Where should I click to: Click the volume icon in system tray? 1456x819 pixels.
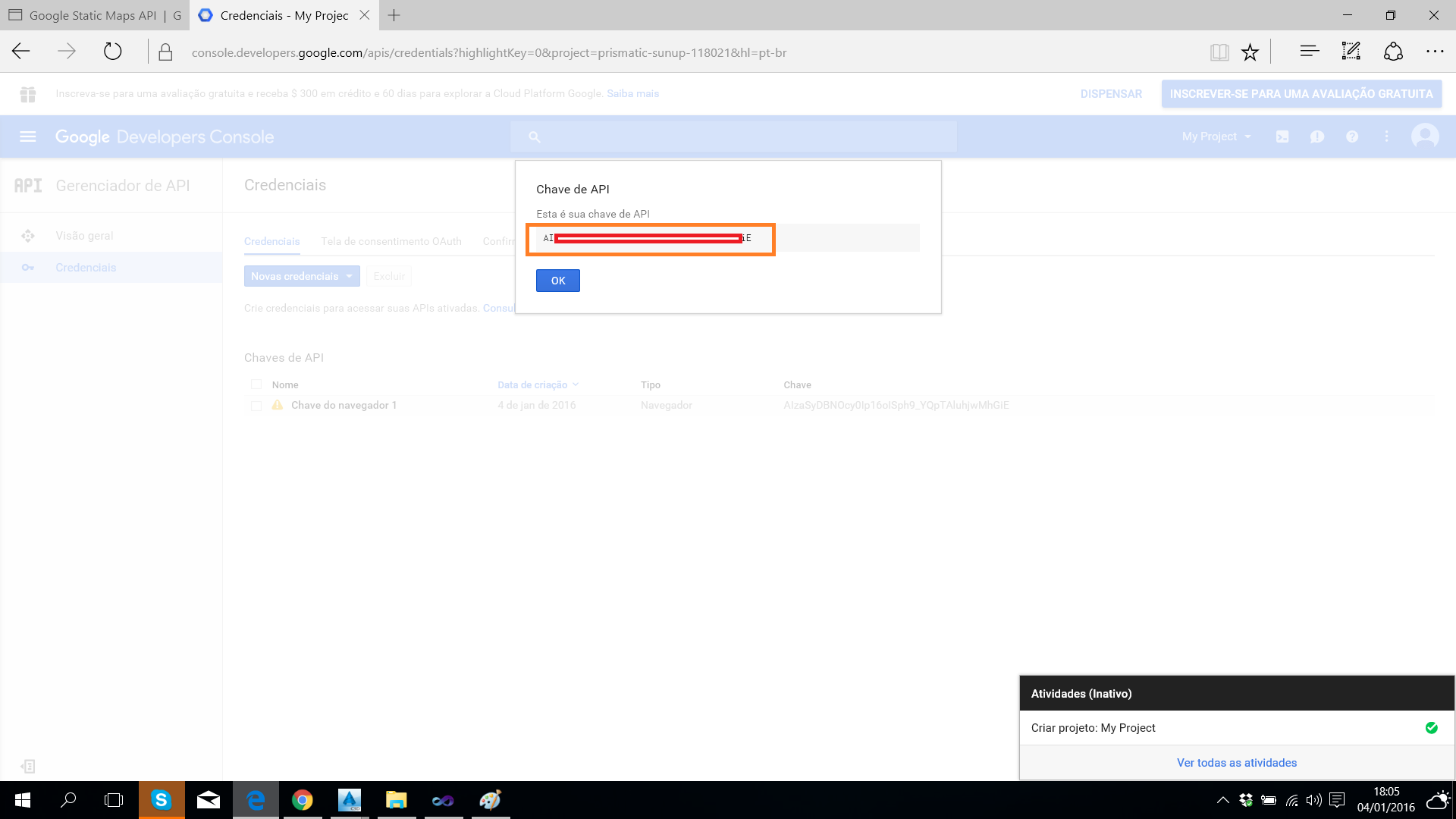coord(1314,800)
